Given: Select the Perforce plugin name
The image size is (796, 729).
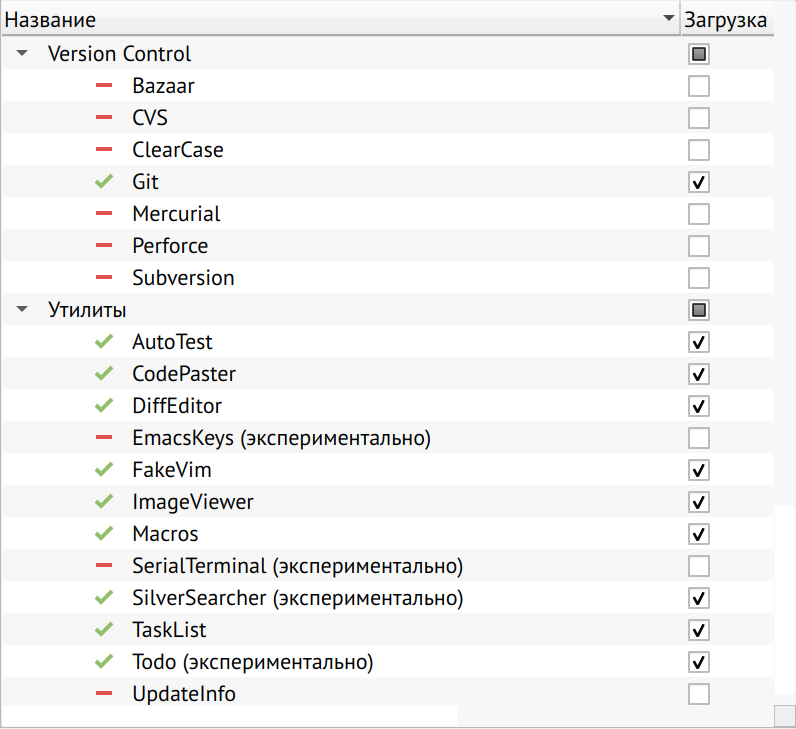Looking at the screenshot, I should click(170, 246).
